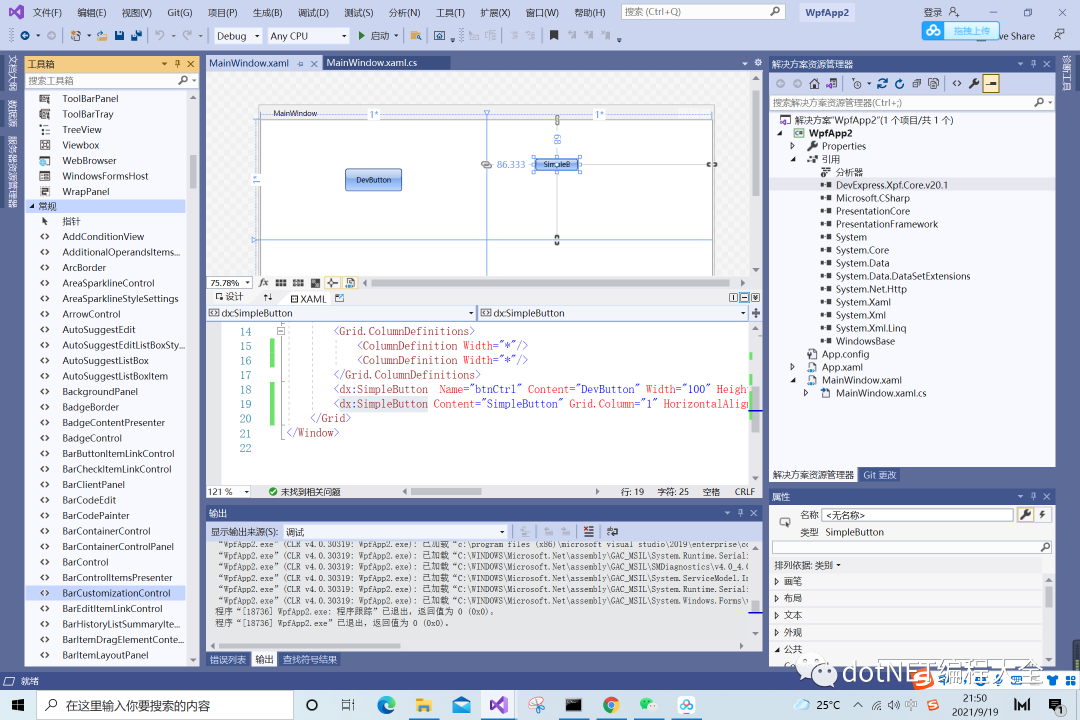Click the Visual Studio icon on the taskbar
The image size is (1080, 720).
[x=499, y=705]
